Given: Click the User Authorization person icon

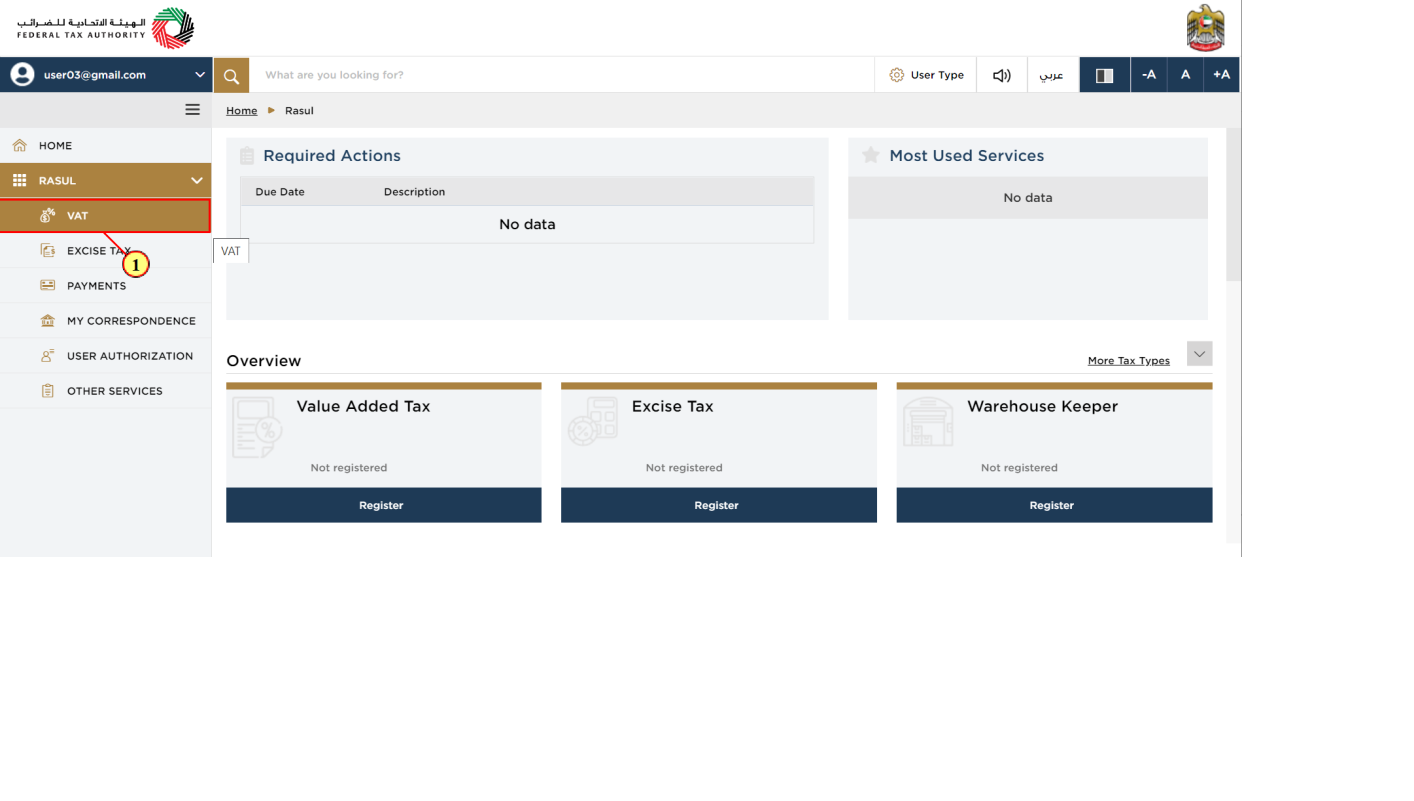Looking at the screenshot, I should (47, 356).
